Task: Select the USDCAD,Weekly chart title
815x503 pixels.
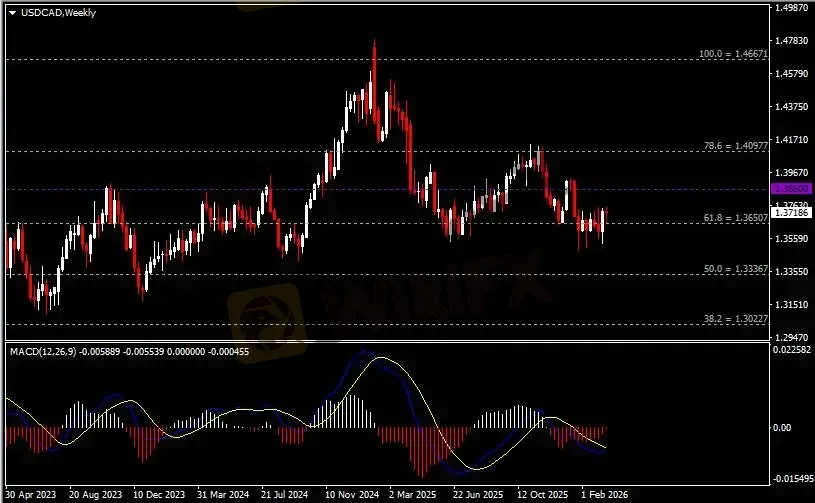Action: coord(53,13)
